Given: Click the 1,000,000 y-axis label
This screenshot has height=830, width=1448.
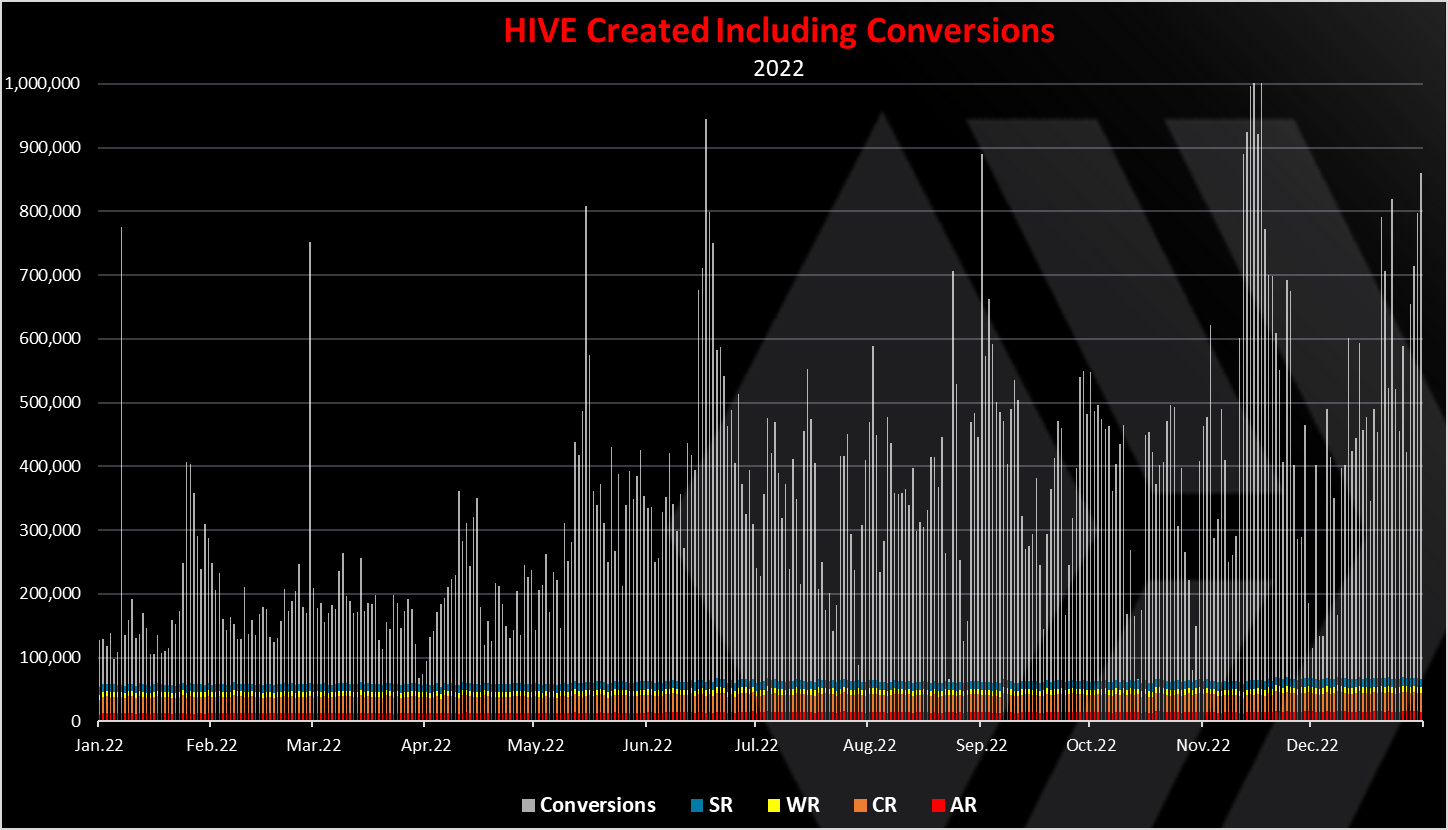Looking at the screenshot, I should pos(44,84).
